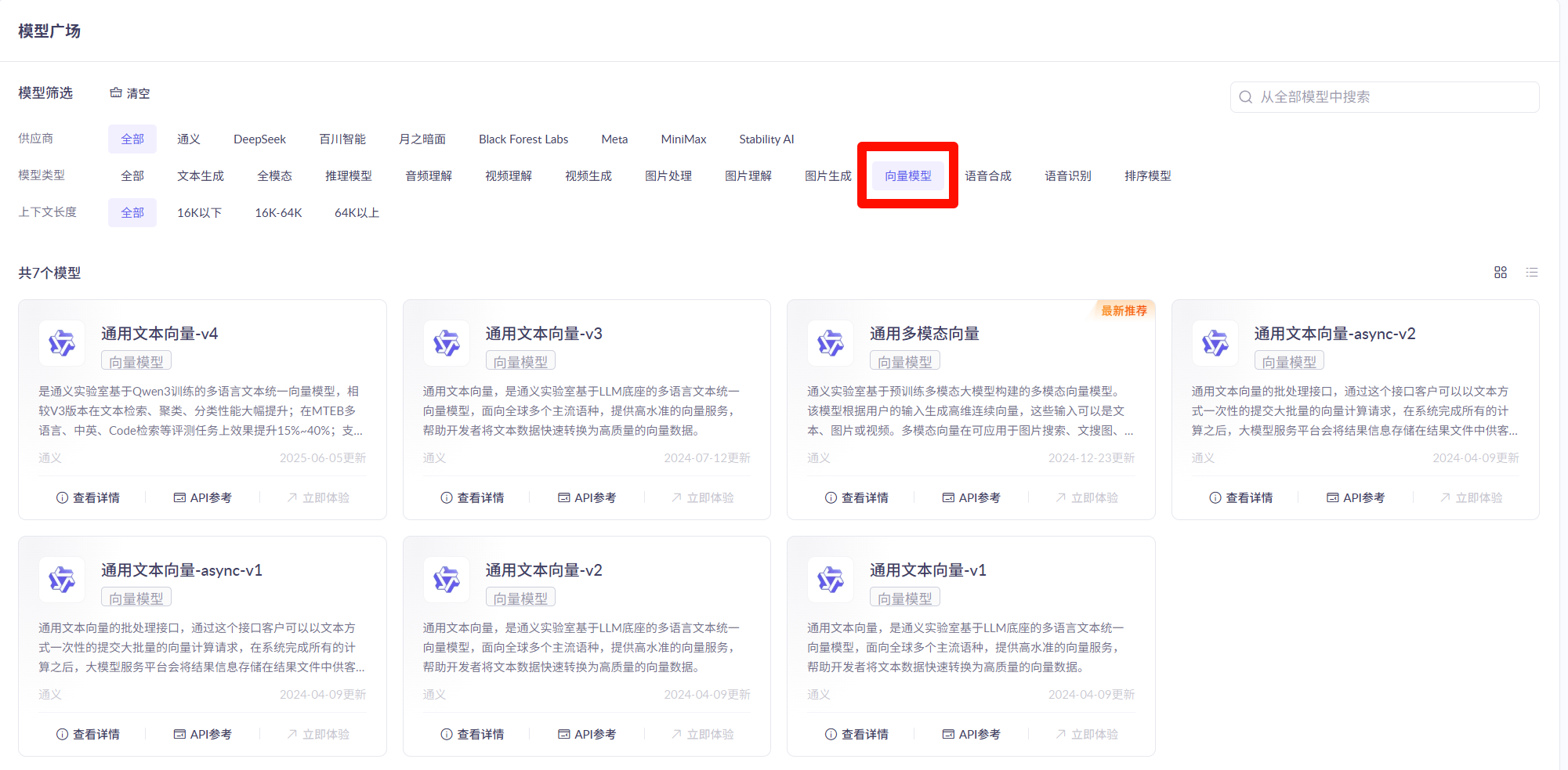Open API参考 for 通用文本向量-v2
Viewport: 1568px width, 770px height.
point(587,735)
